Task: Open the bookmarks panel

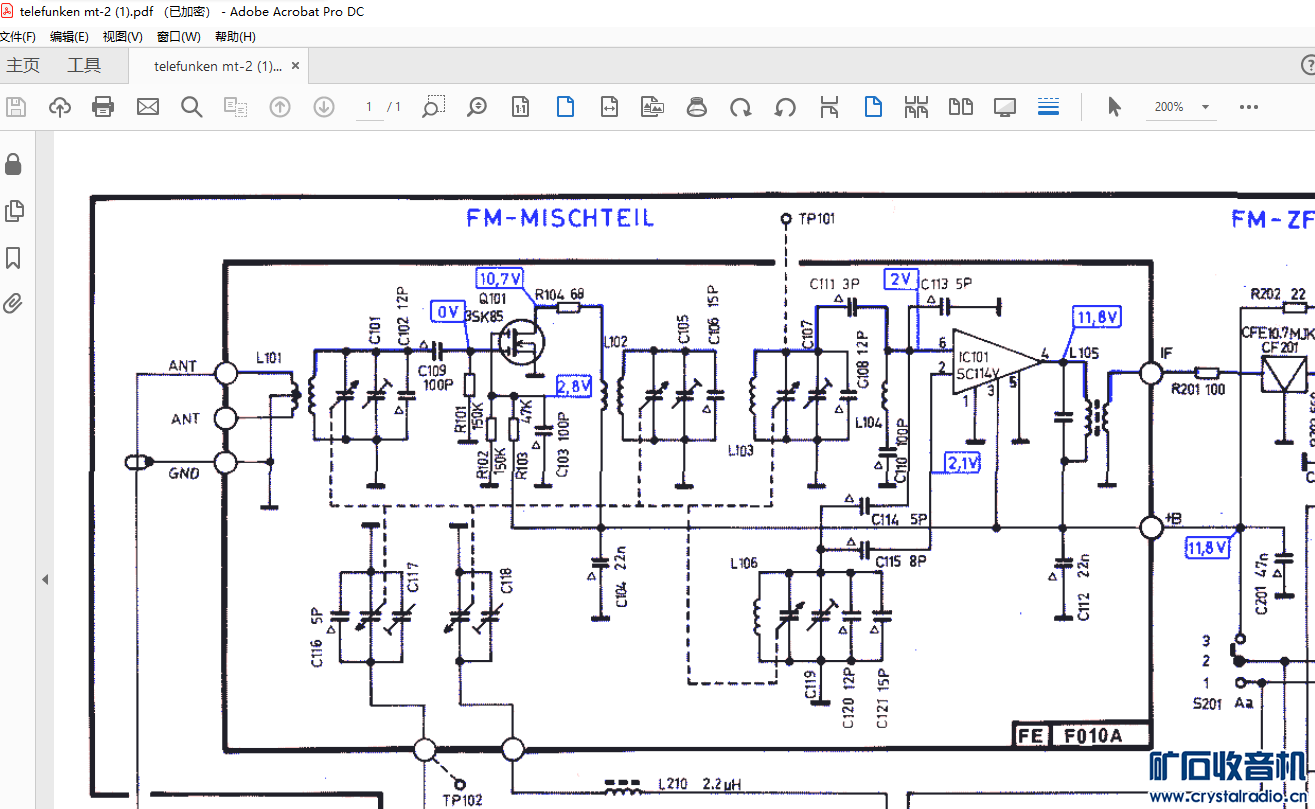Action: [13, 258]
